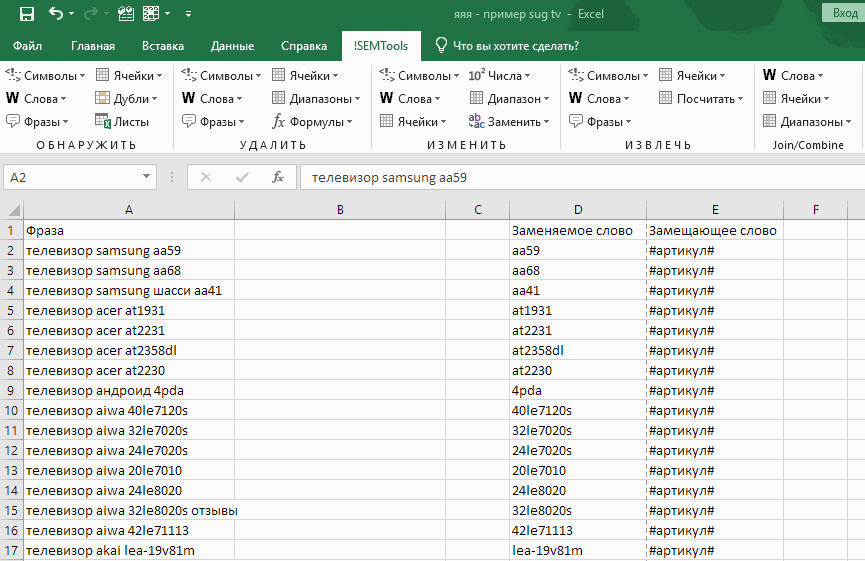This screenshot has width=865, height=561.
Task: Open the Справка tab
Action: click(x=304, y=46)
